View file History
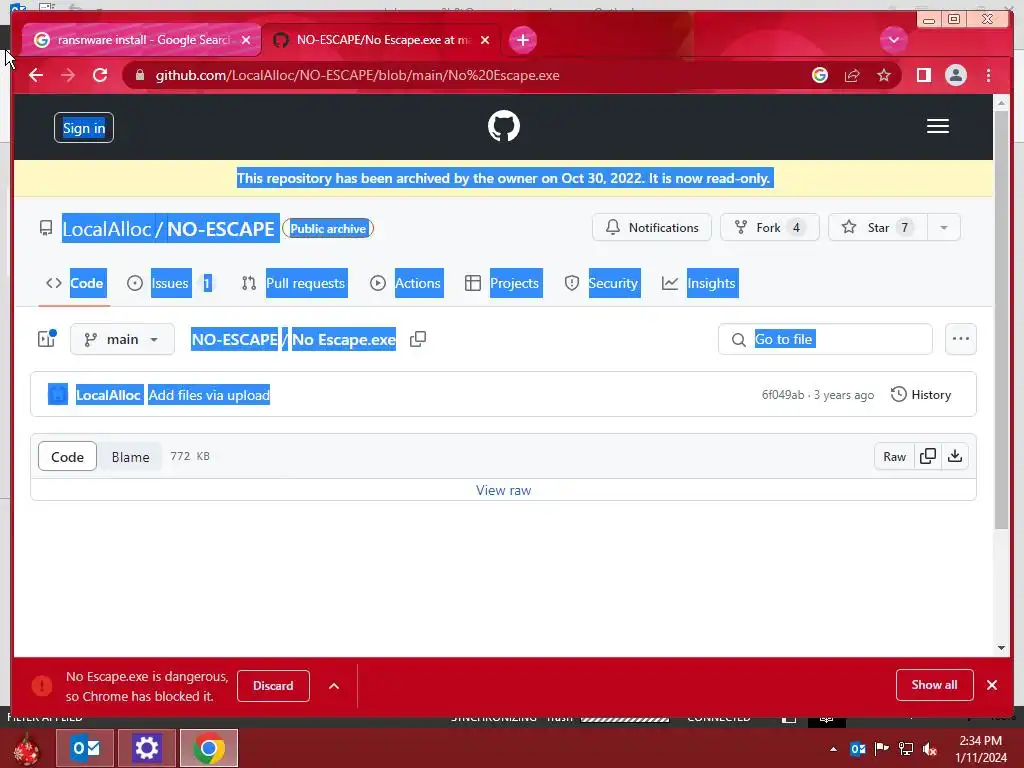 point(921,394)
